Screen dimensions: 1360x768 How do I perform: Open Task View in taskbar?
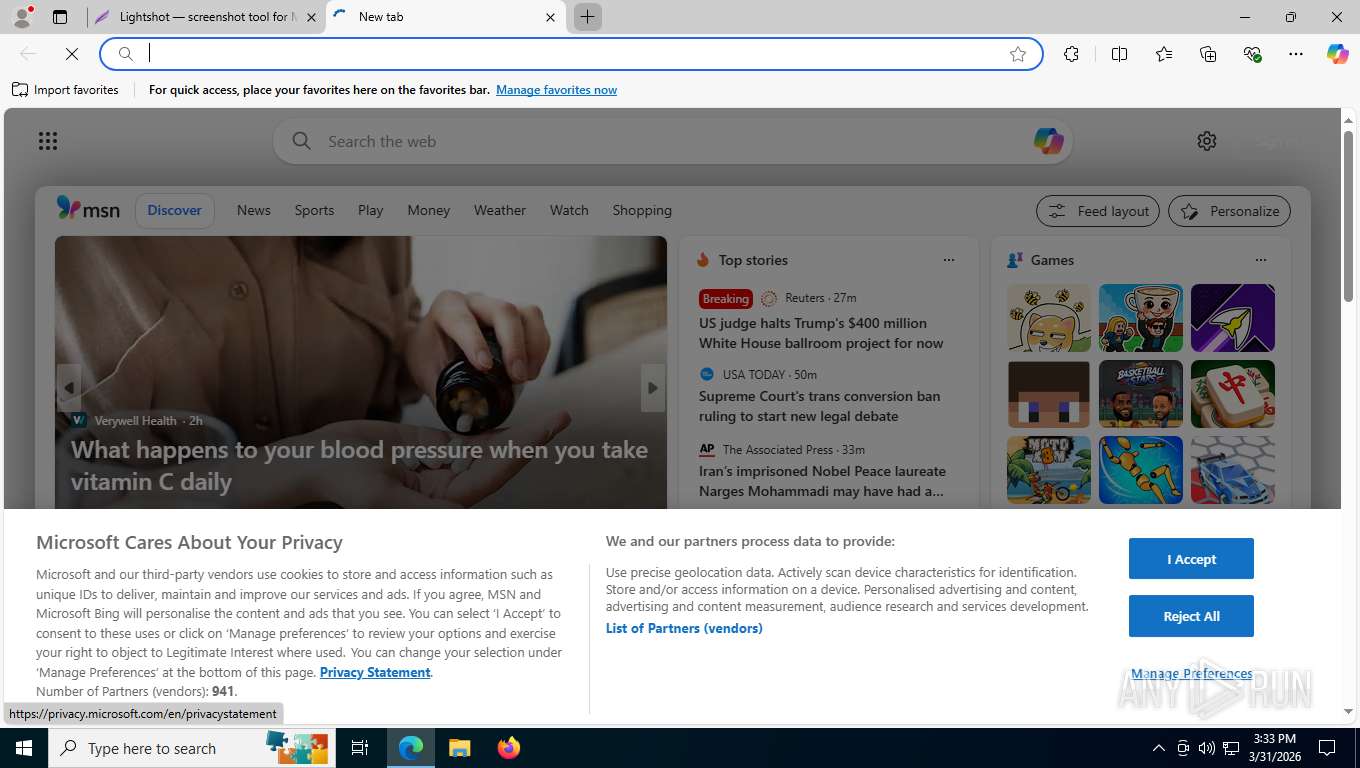click(x=360, y=748)
